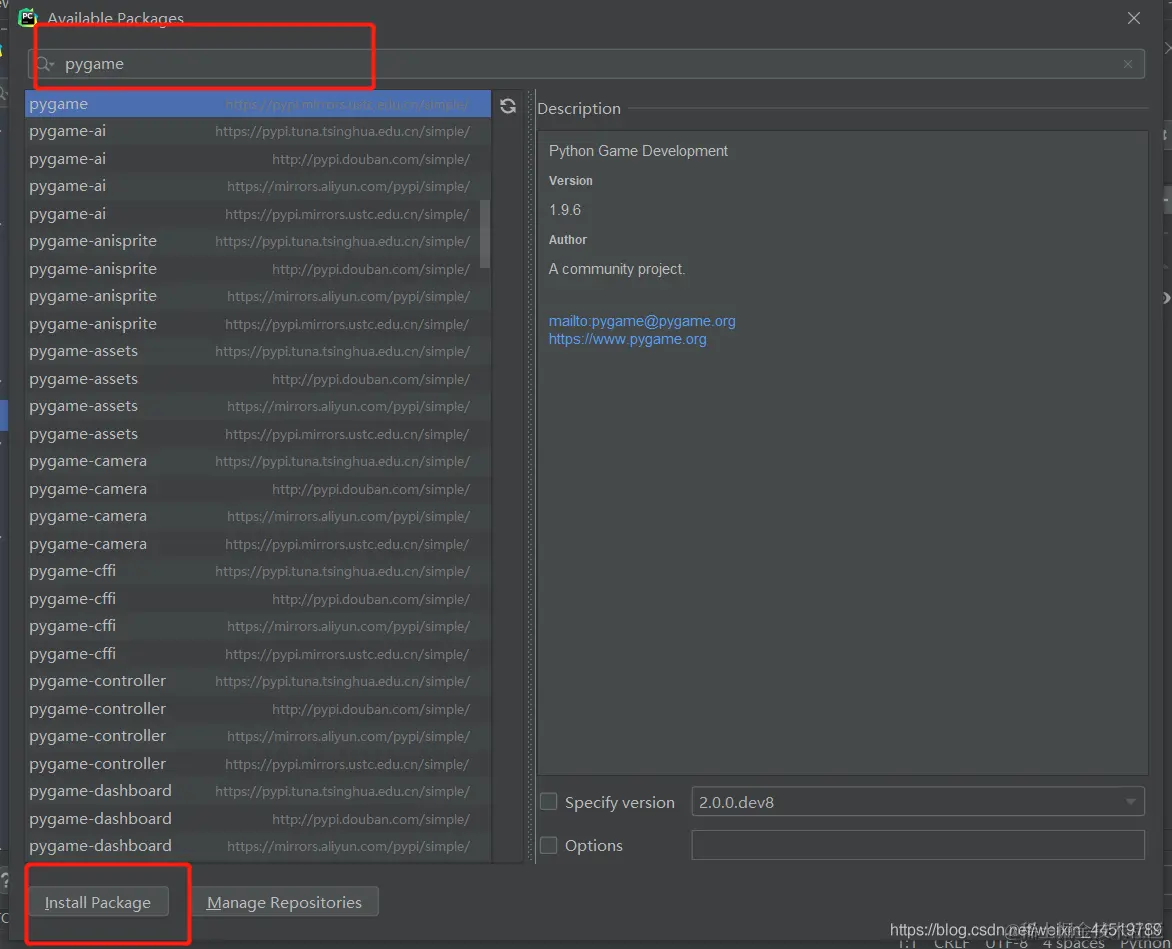Open the version dropdown showing 2.0.0.dev8

(x=918, y=802)
